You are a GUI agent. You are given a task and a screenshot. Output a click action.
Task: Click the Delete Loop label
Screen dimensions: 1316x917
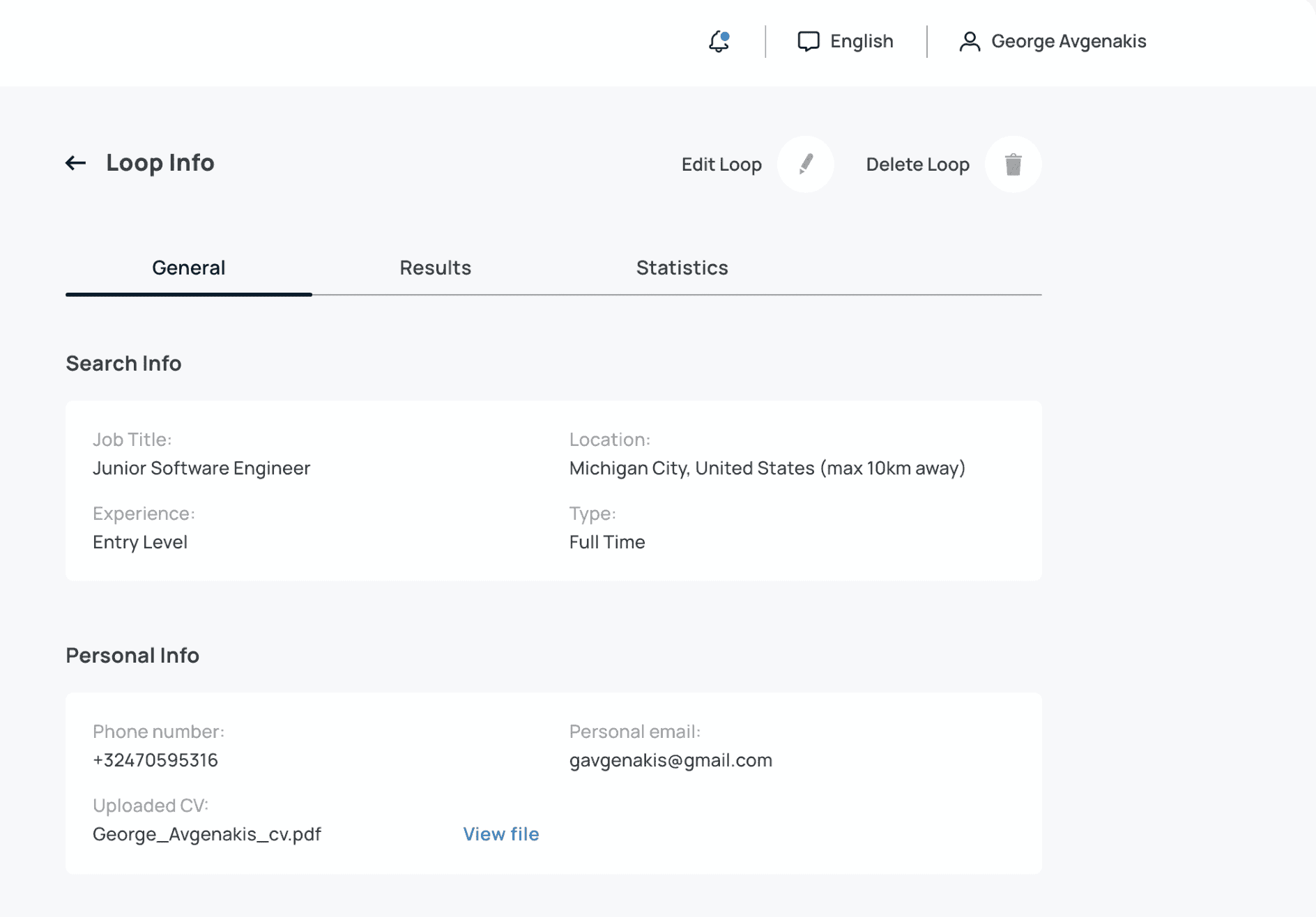coord(917,164)
